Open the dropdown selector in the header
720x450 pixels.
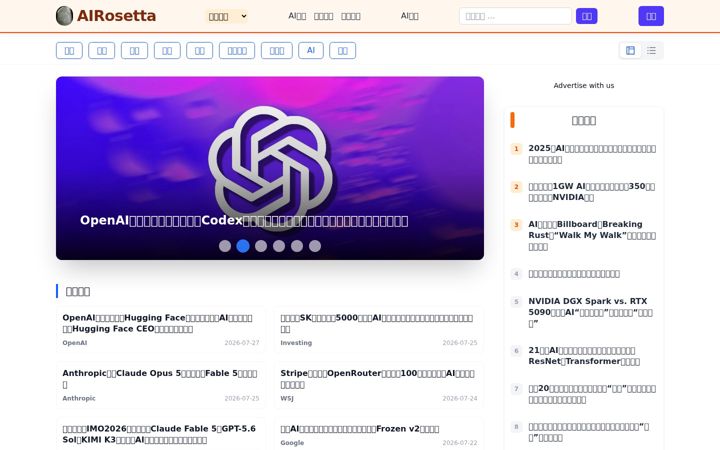click(227, 16)
